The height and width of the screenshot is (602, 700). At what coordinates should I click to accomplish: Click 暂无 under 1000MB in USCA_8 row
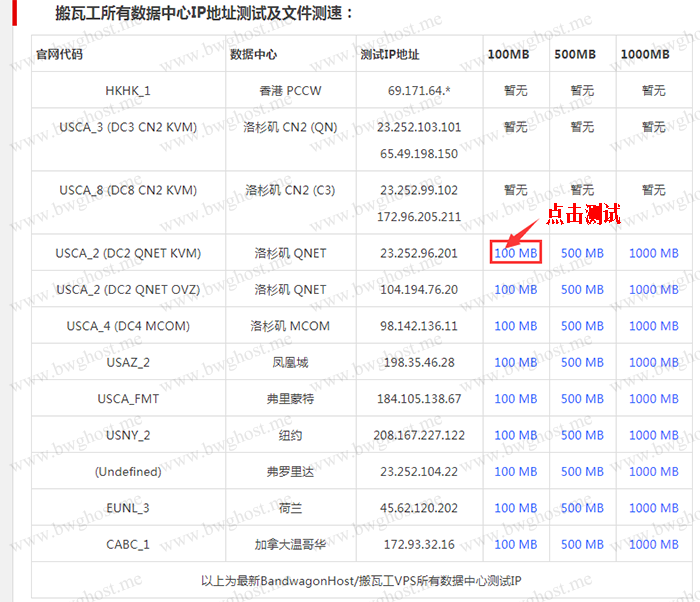coord(654,190)
